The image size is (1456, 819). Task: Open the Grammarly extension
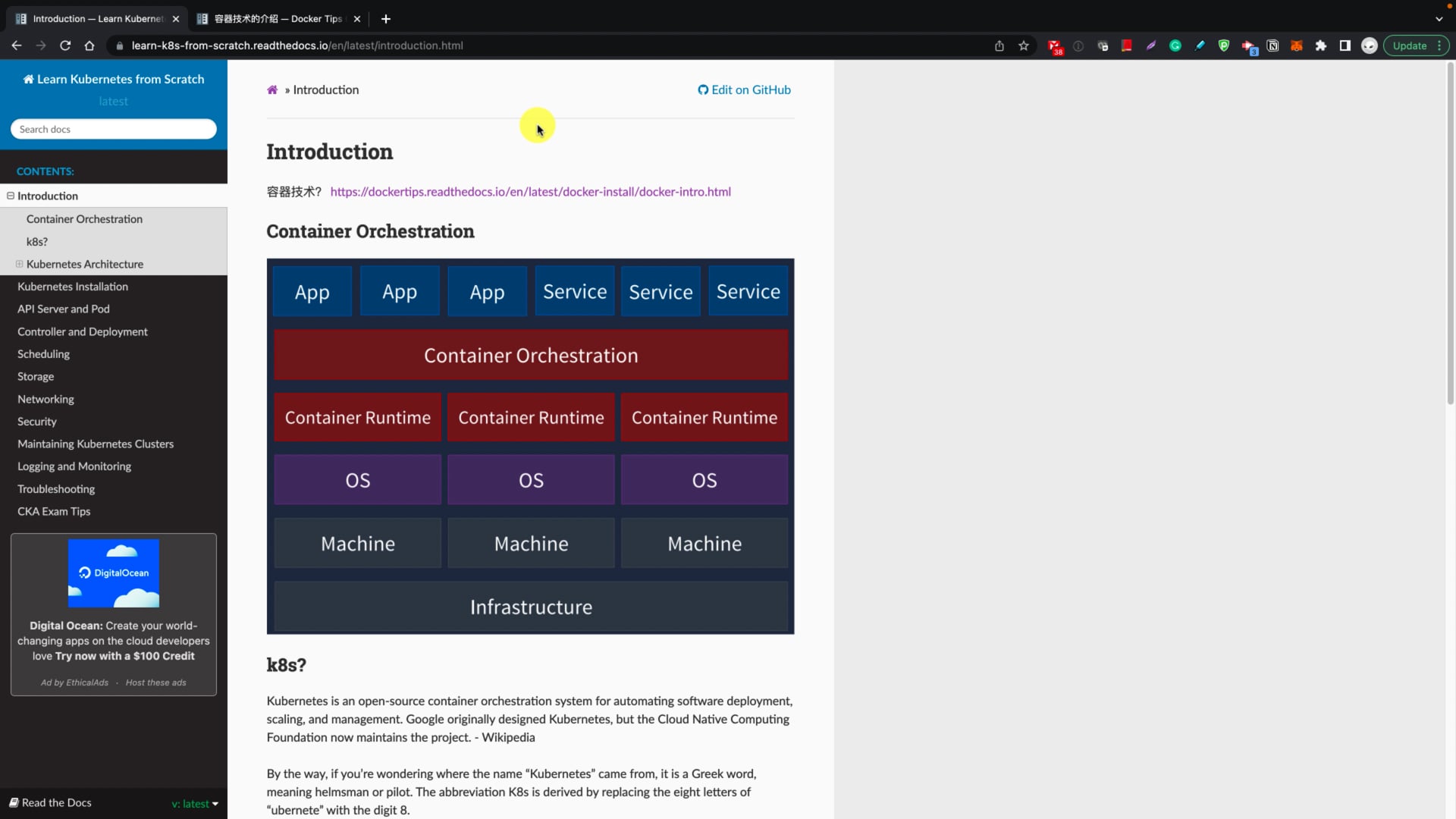tap(1175, 45)
